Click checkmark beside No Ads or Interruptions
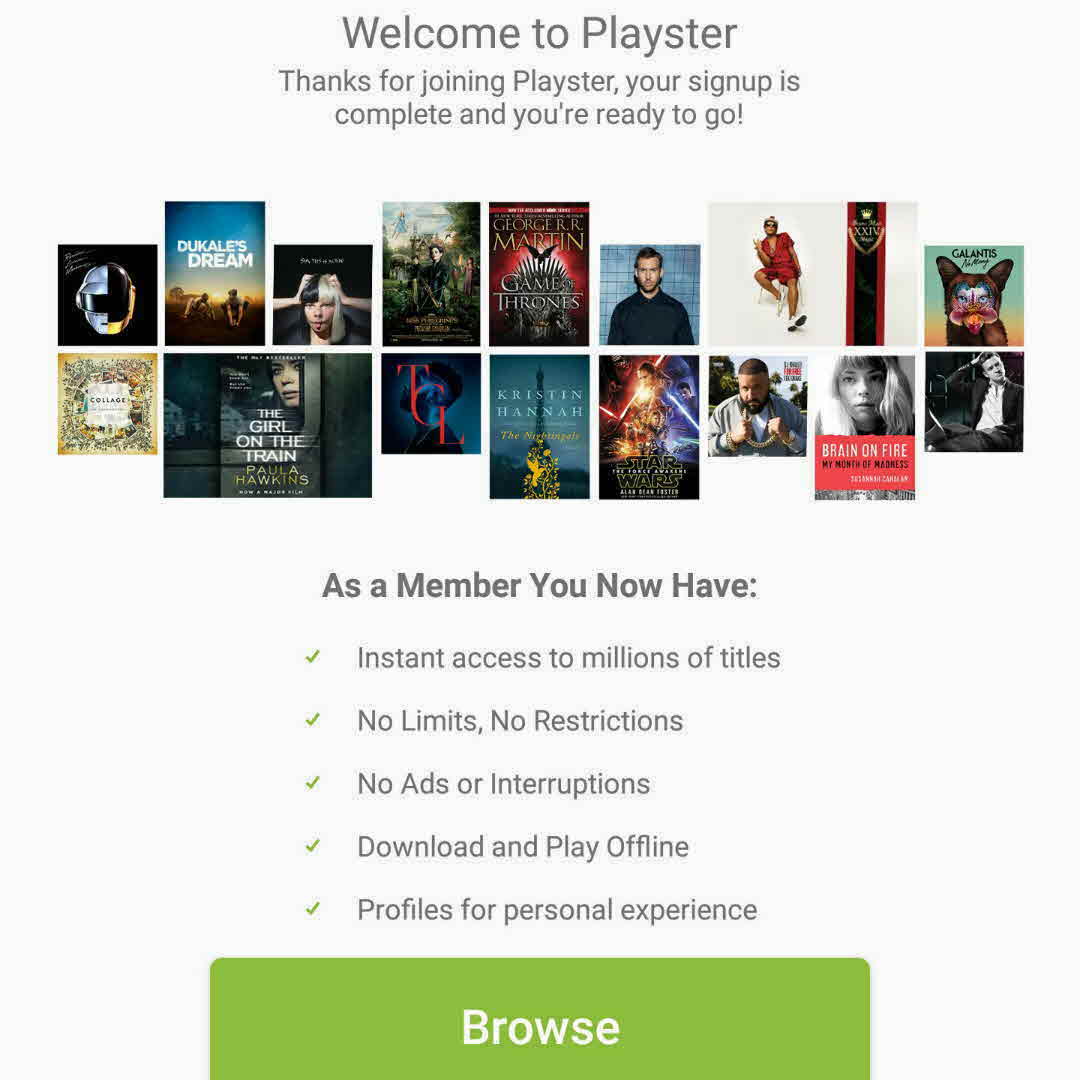 click(x=313, y=783)
